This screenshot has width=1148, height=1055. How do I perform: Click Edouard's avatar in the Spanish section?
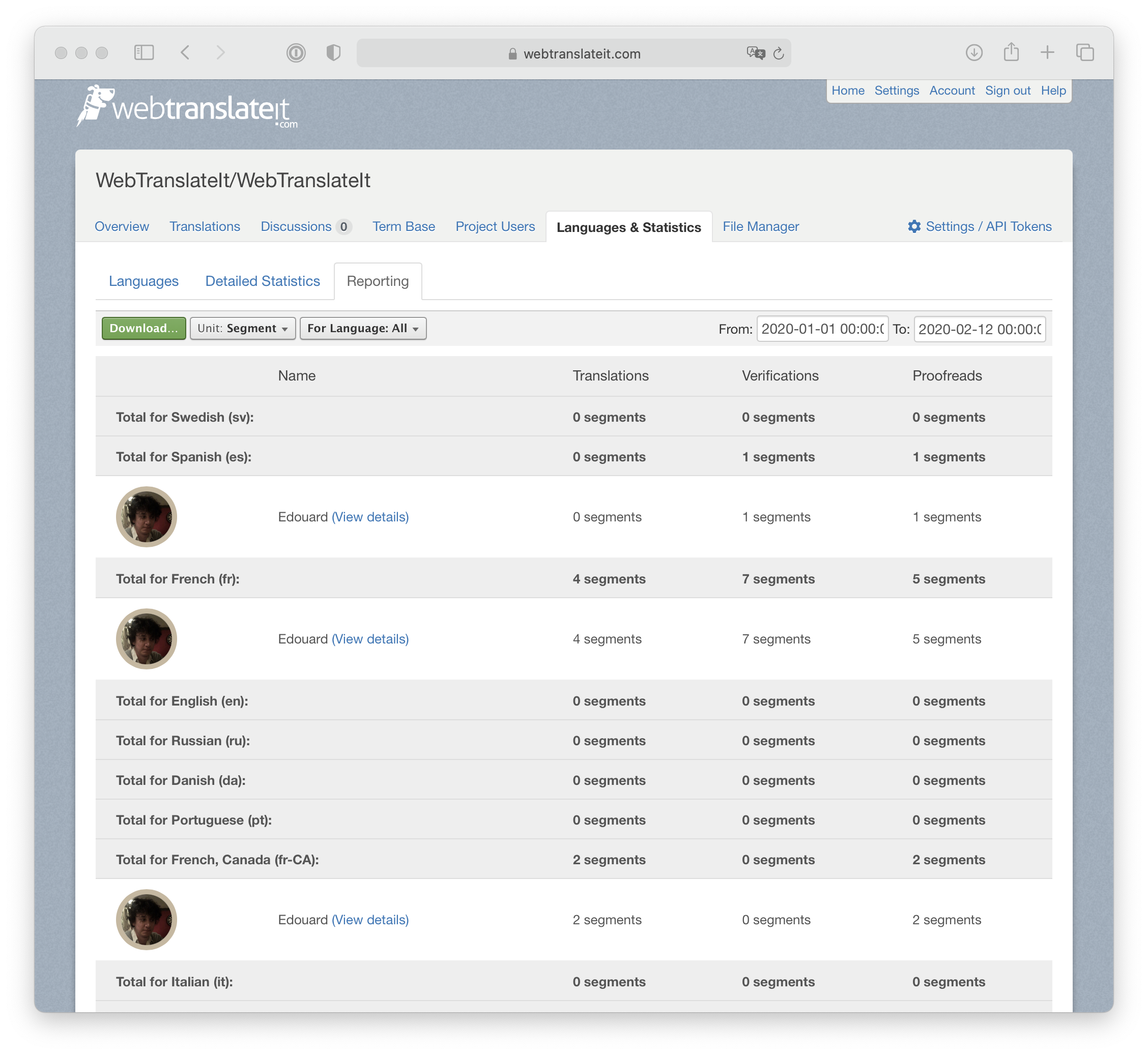(146, 517)
